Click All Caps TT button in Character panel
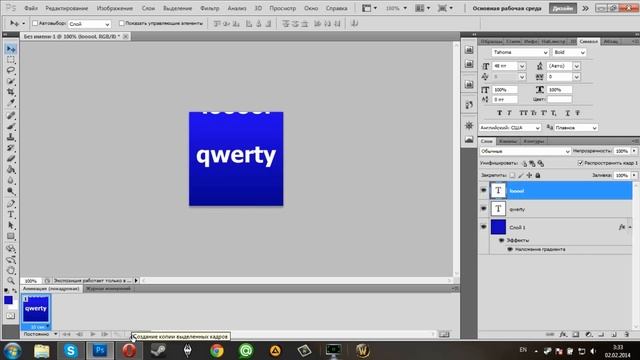This screenshot has height=360, width=640. (523, 113)
